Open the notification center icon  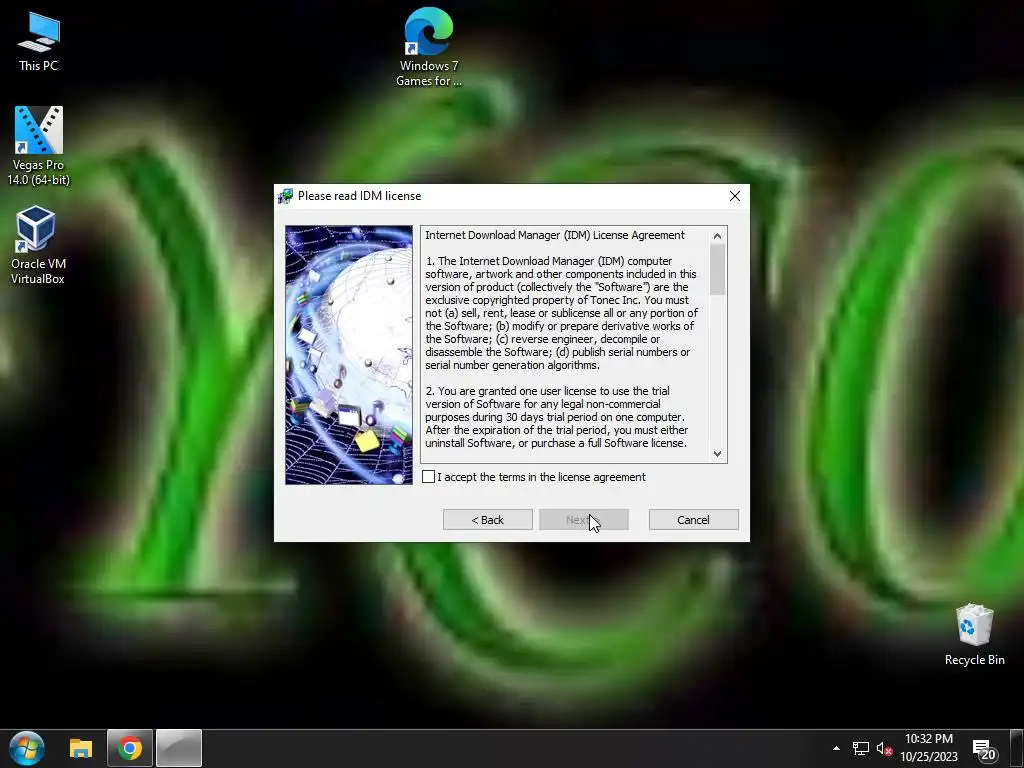click(x=984, y=750)
